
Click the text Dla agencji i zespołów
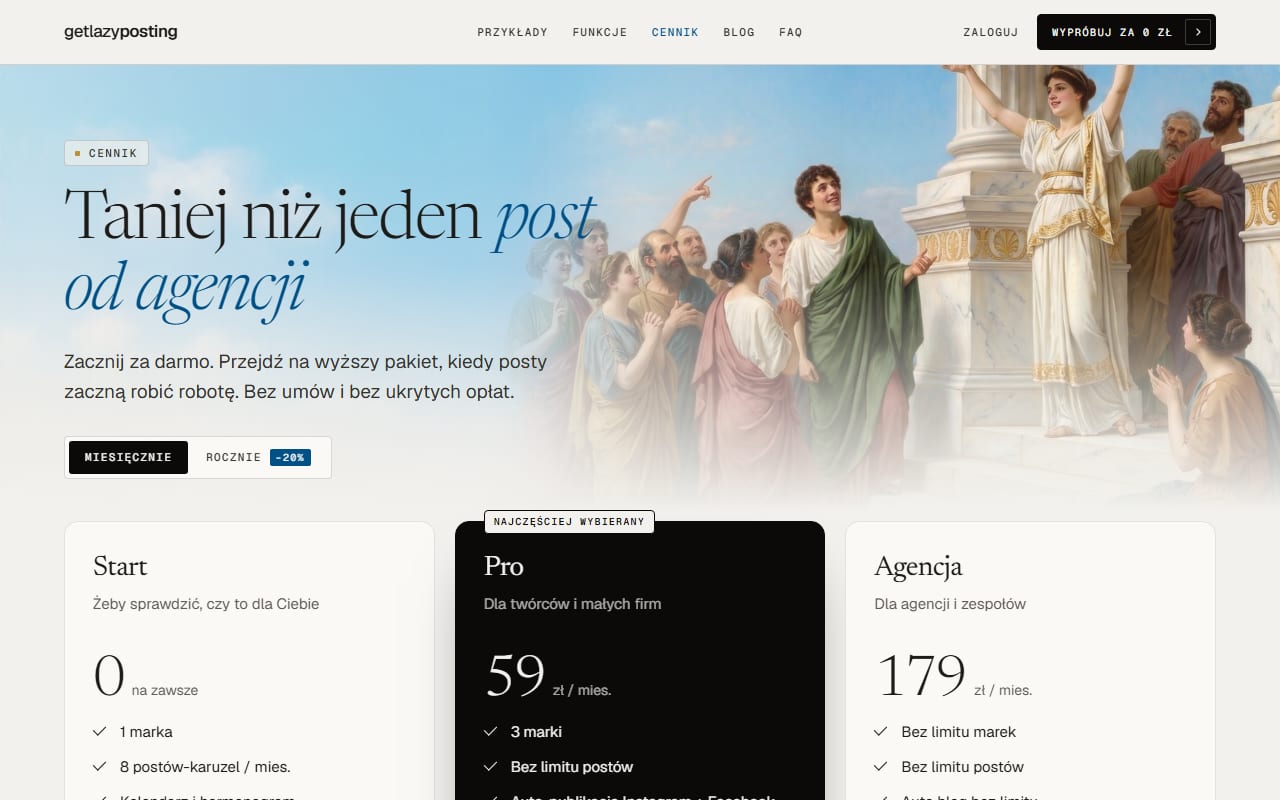pyautogui.click(x=950, y=604)
